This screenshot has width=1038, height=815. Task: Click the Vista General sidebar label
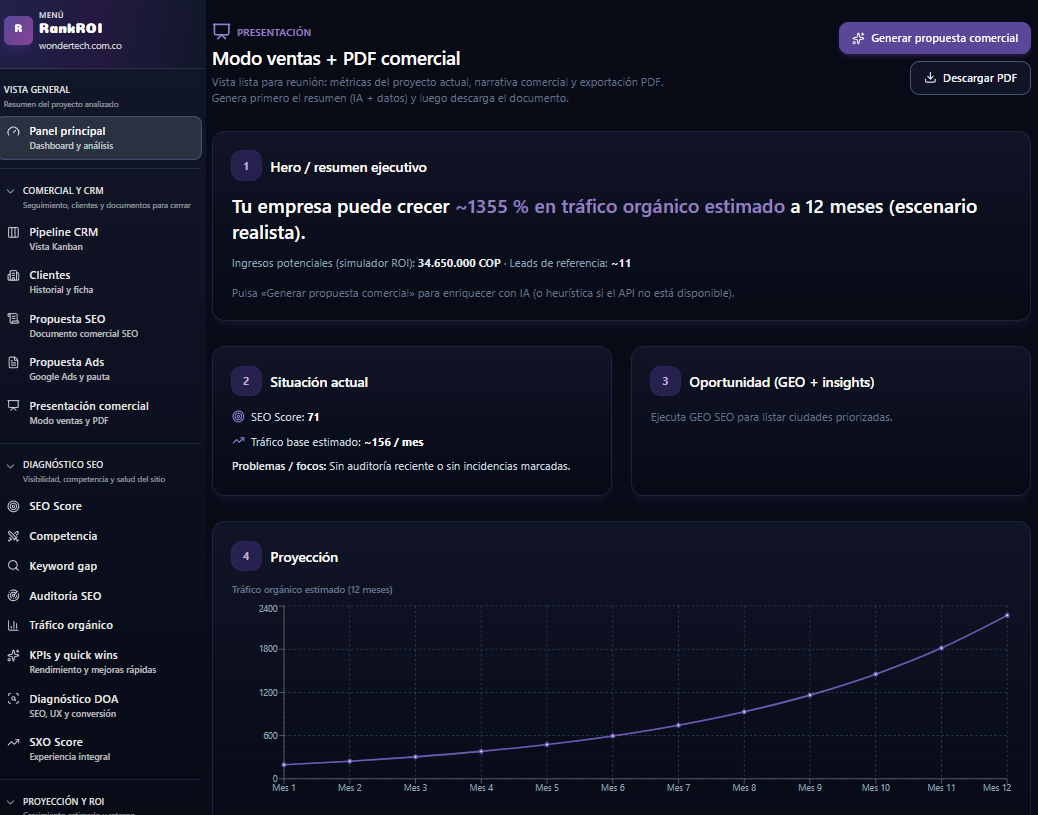point(37,90)
